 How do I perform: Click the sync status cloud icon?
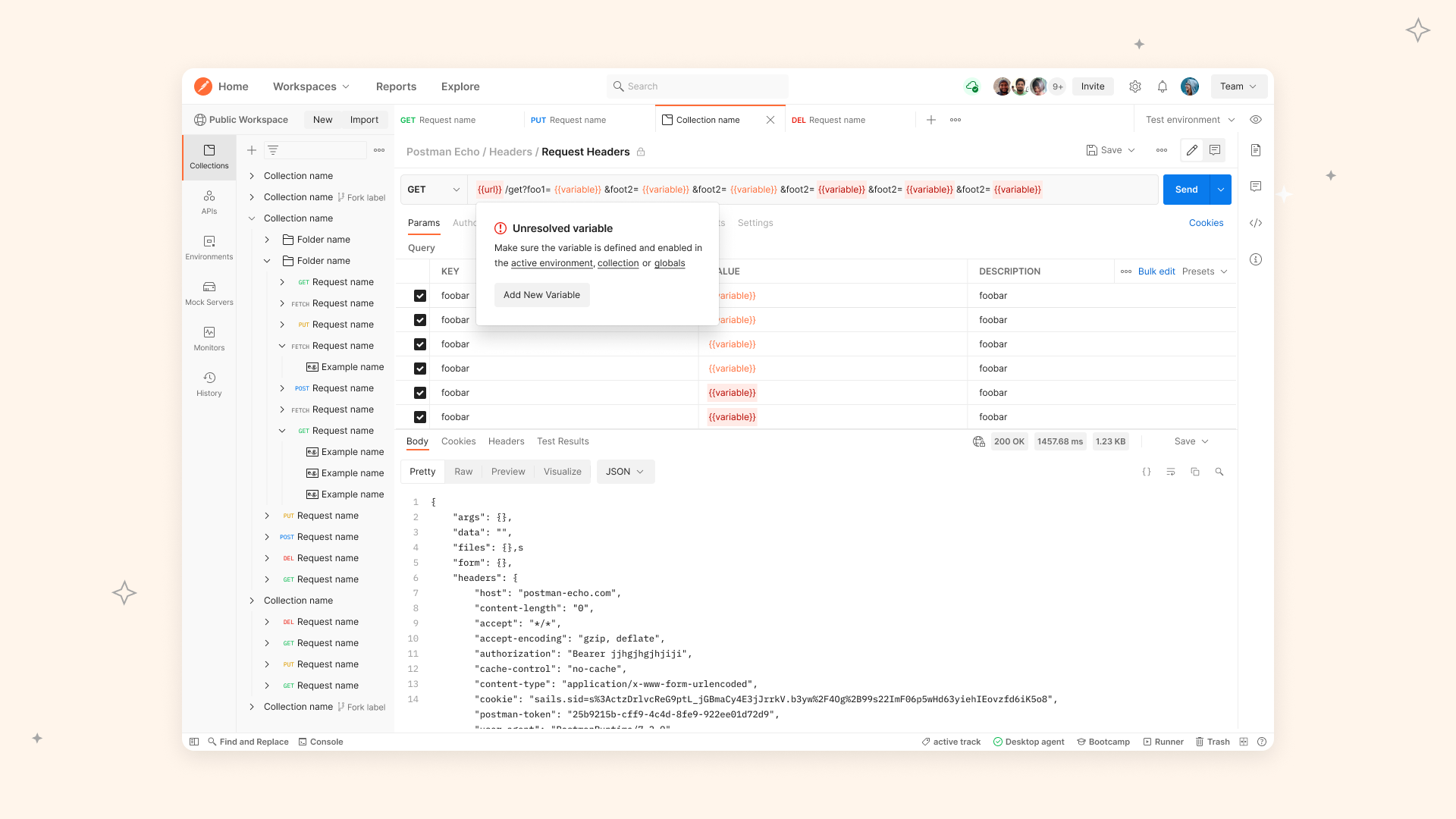coord(972,86)
